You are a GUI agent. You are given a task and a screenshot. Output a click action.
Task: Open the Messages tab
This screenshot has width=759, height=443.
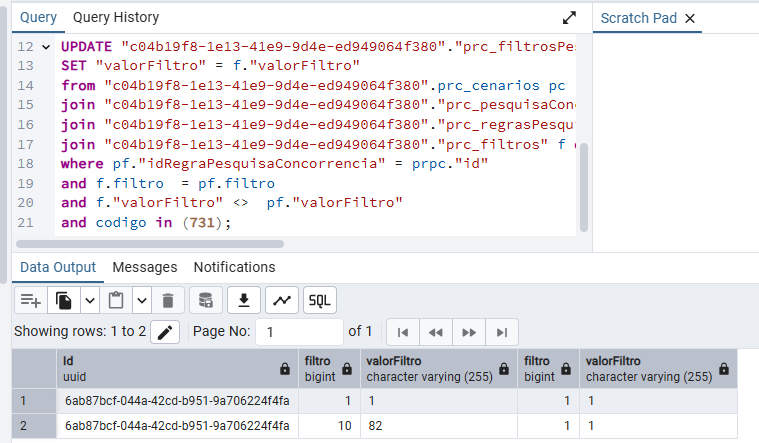145,267
